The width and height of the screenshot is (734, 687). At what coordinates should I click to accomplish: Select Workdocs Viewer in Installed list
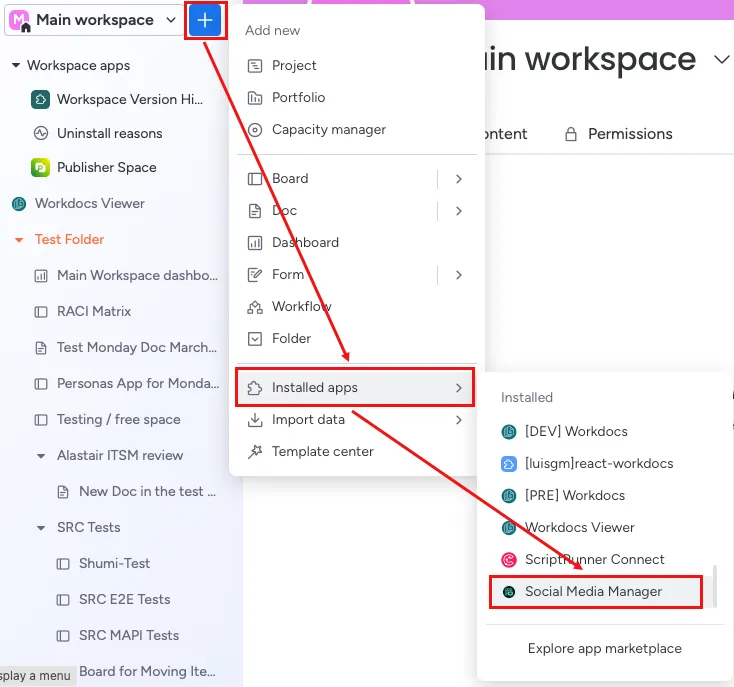click(x=601, y=527)
